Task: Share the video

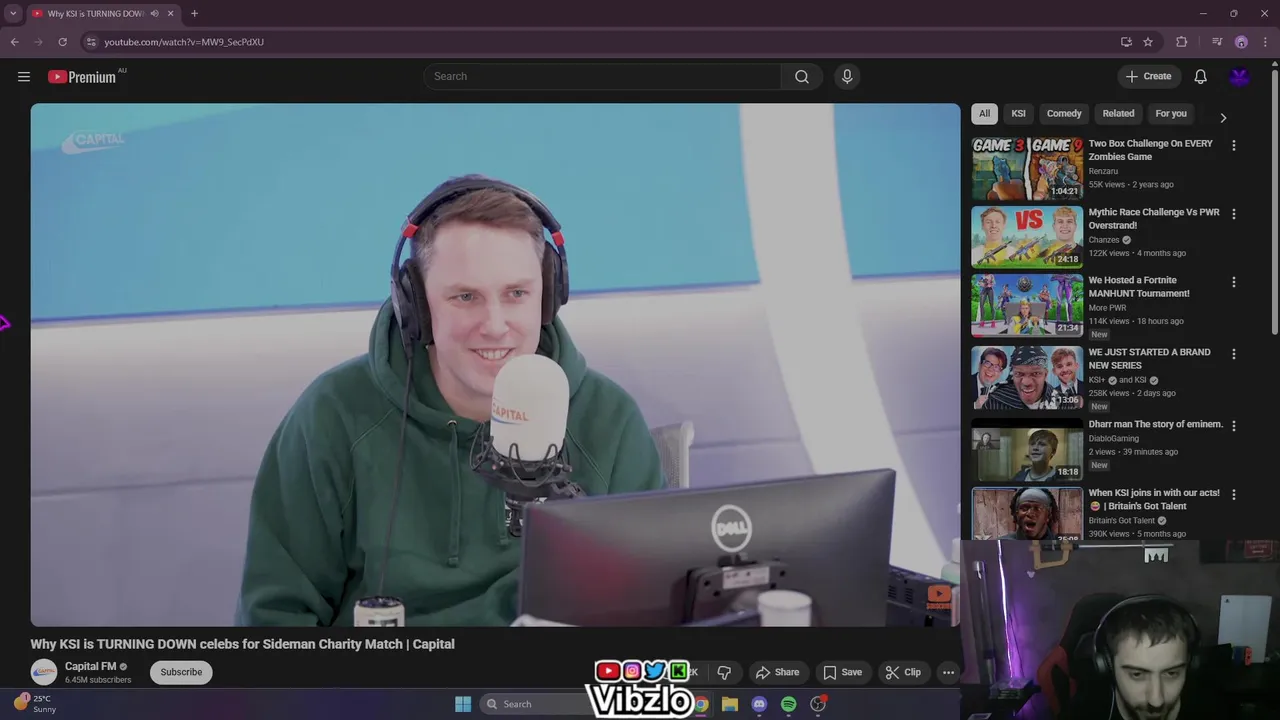Action: [777, 672]
